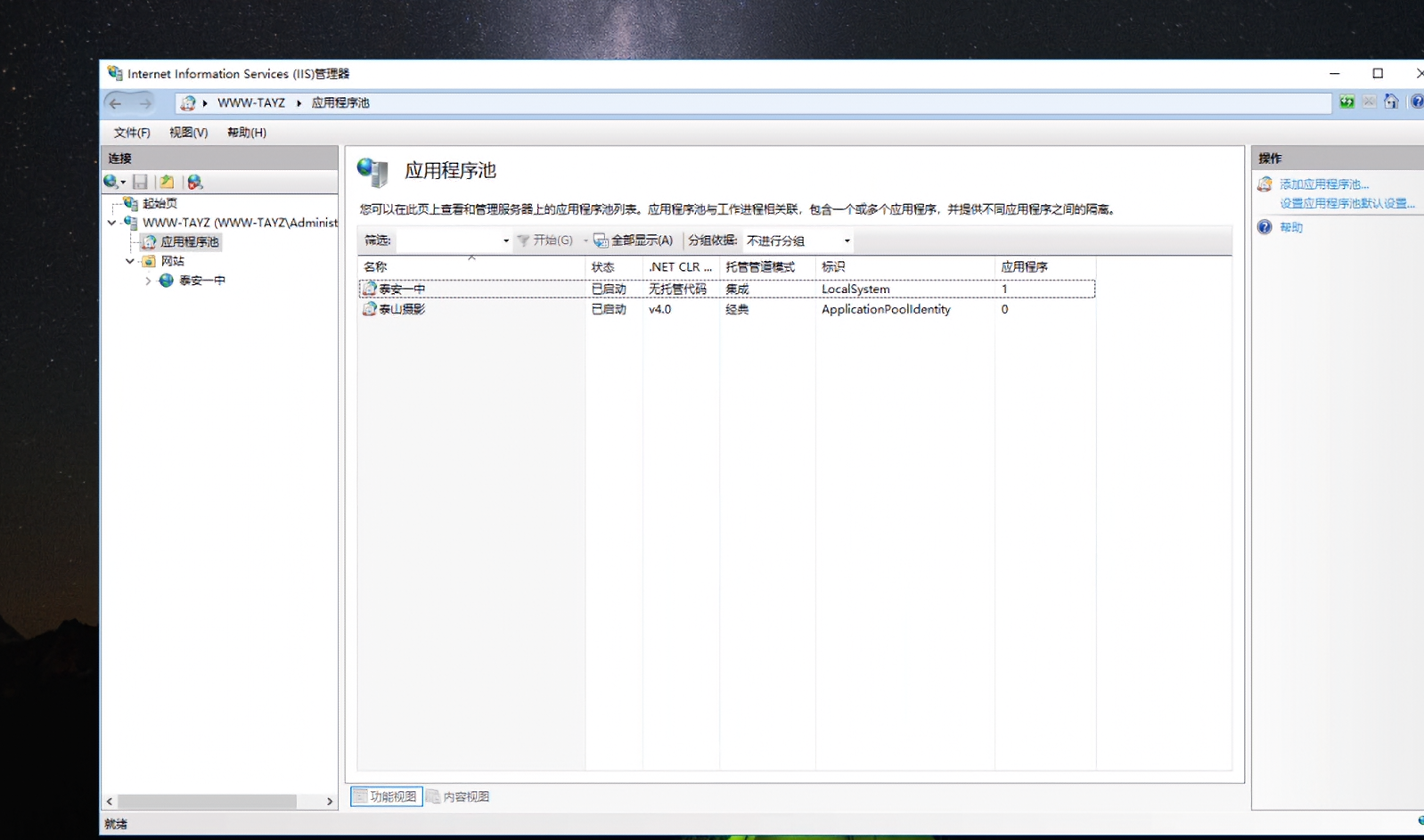Click the 网站 folder icon in the tree
Viewport: 1424px width, 840px height.
(149, 261)
